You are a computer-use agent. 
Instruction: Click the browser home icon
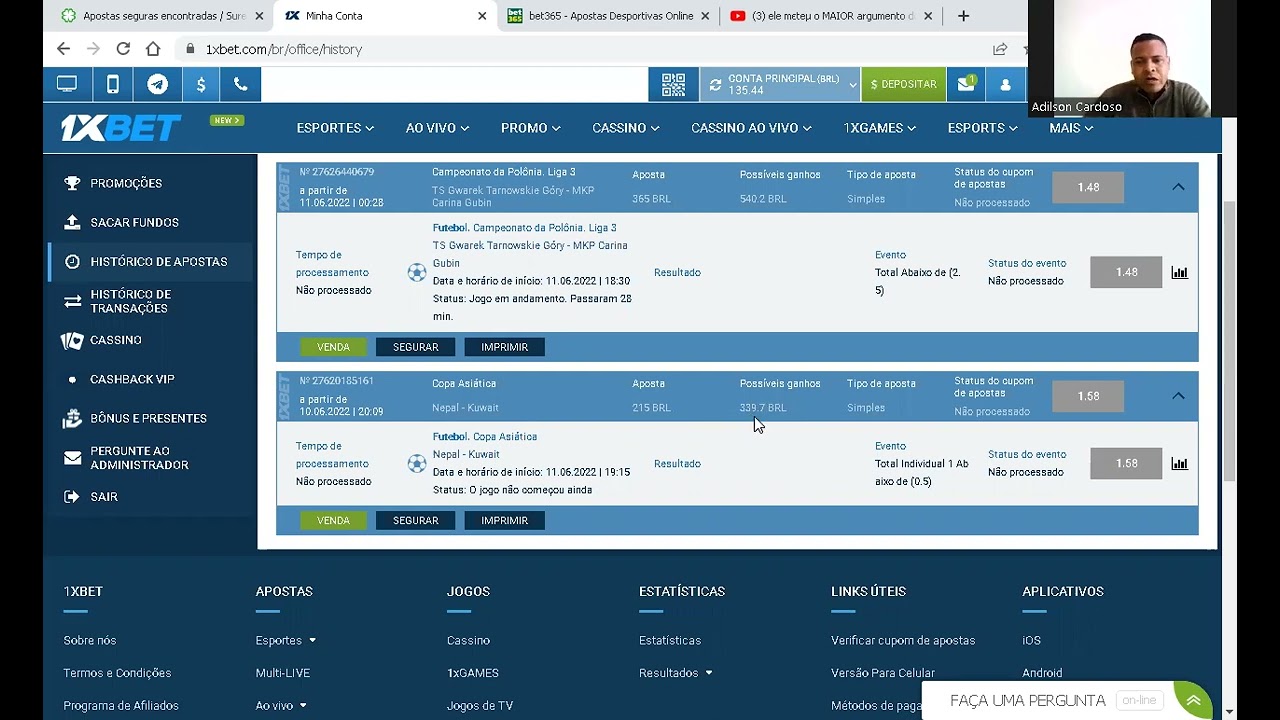pos(153,49)
